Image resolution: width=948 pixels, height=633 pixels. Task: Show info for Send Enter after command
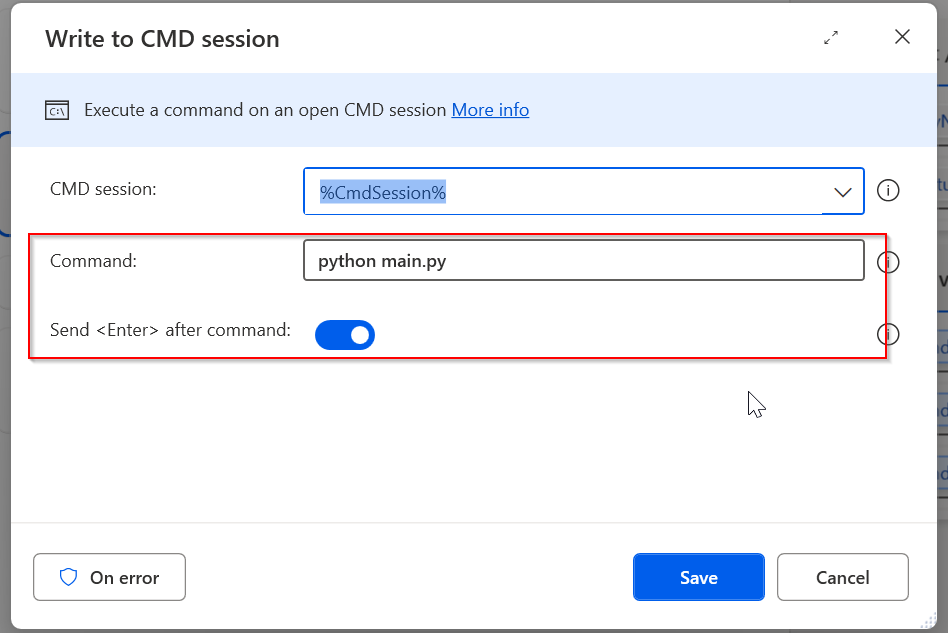coord(888,334)
